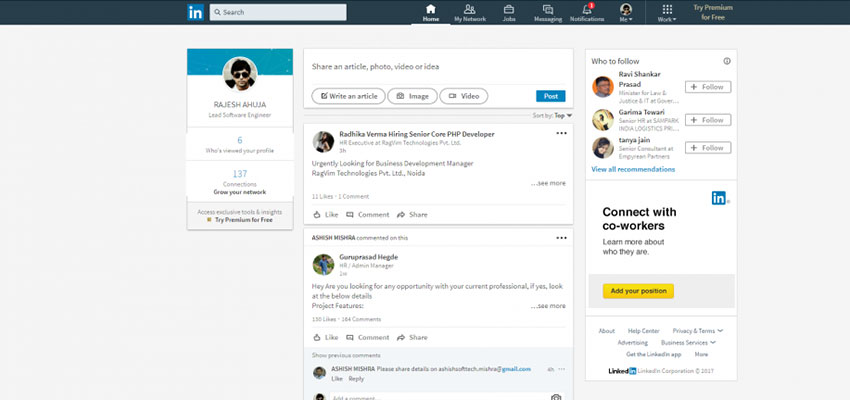Open Notifications with the red badge
Viewport: 850px width, 400px height.
587,13
